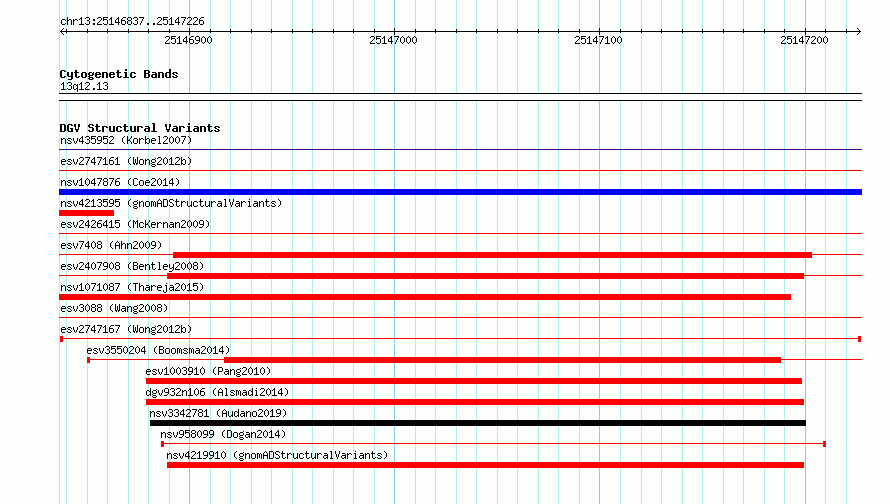Click the nsv435952 (Korbel2007) variant label
The height and width of the screenshot is (504, 890).
126,140
